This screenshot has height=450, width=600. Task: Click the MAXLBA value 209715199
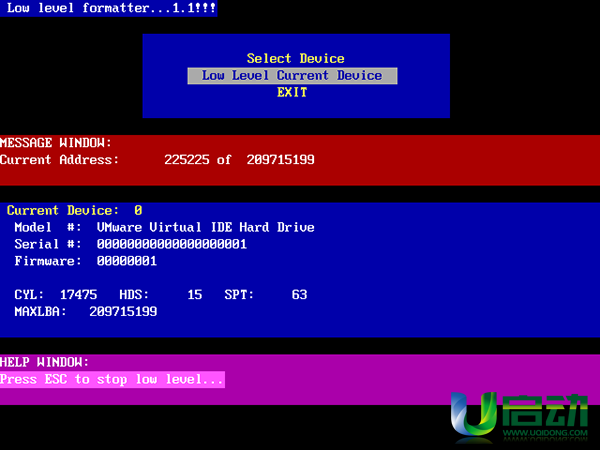point(123,312)
